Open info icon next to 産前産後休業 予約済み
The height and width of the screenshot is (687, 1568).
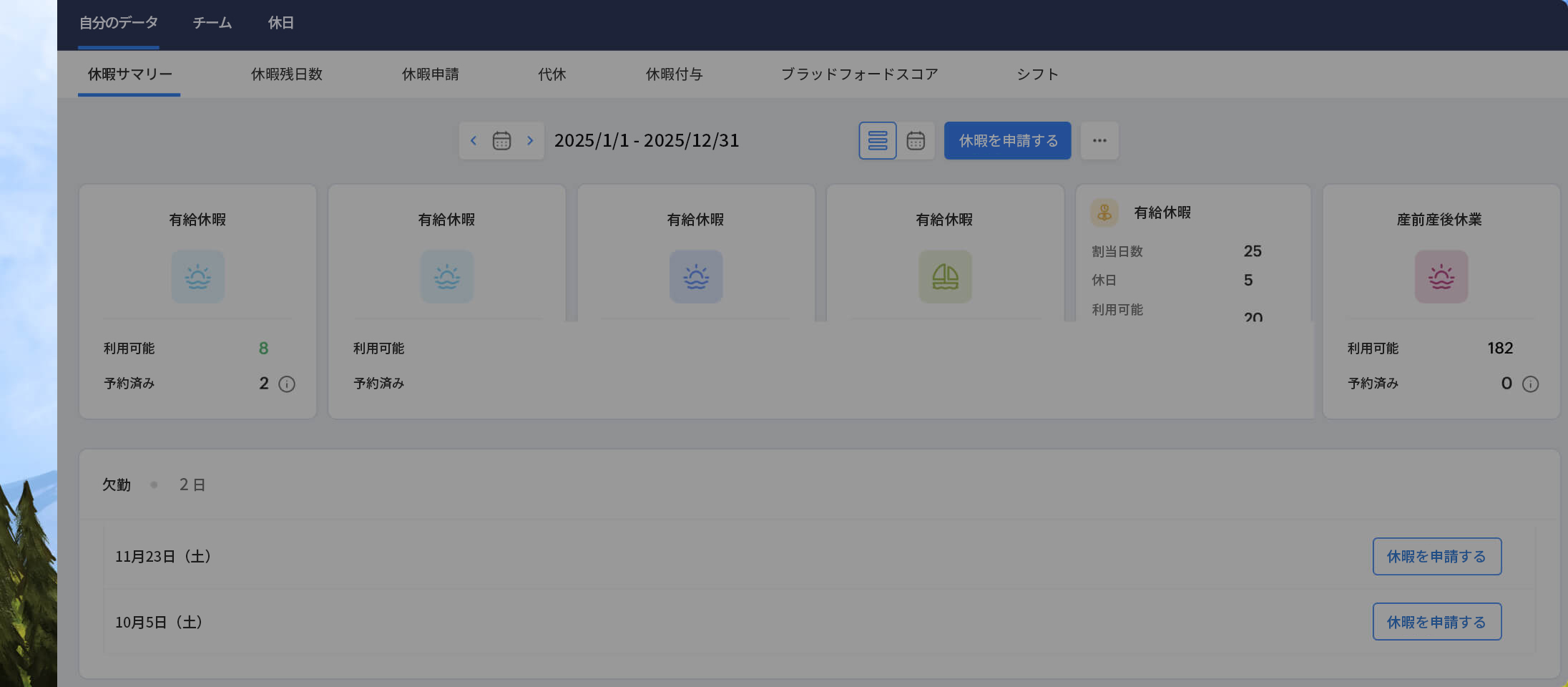(1529, 384)
